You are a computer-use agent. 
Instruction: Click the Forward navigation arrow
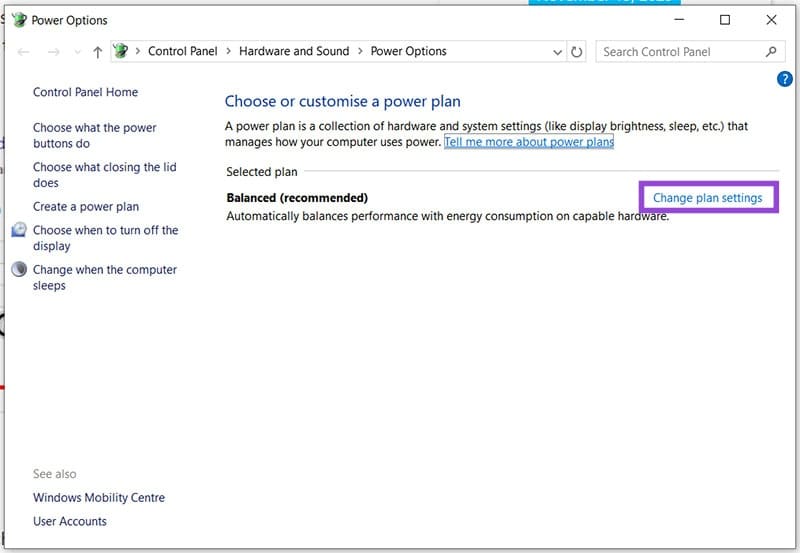tap(54, 52)
